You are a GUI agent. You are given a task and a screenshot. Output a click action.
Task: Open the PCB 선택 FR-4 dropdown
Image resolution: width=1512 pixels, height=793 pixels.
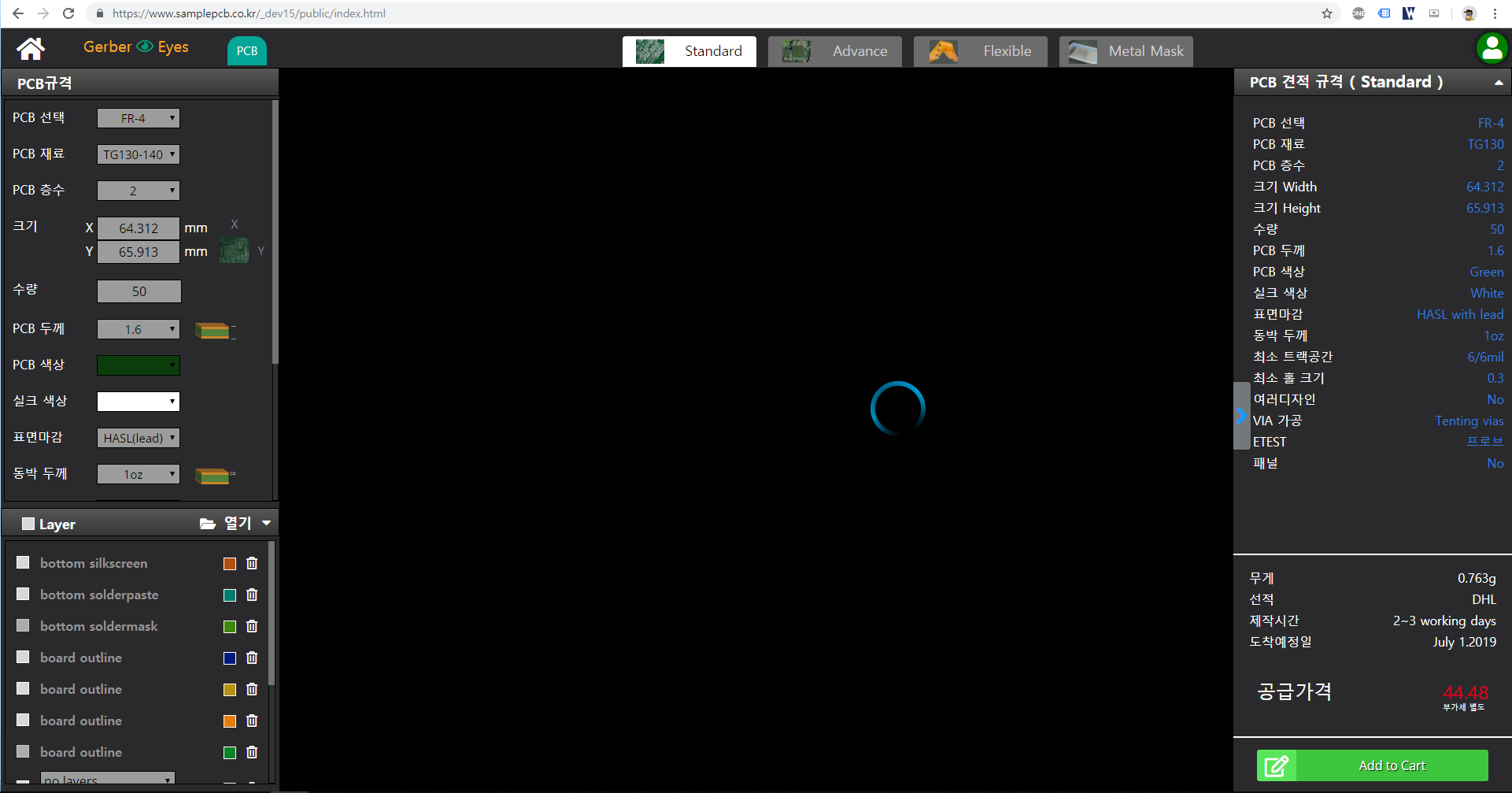[x=139, y=118]
